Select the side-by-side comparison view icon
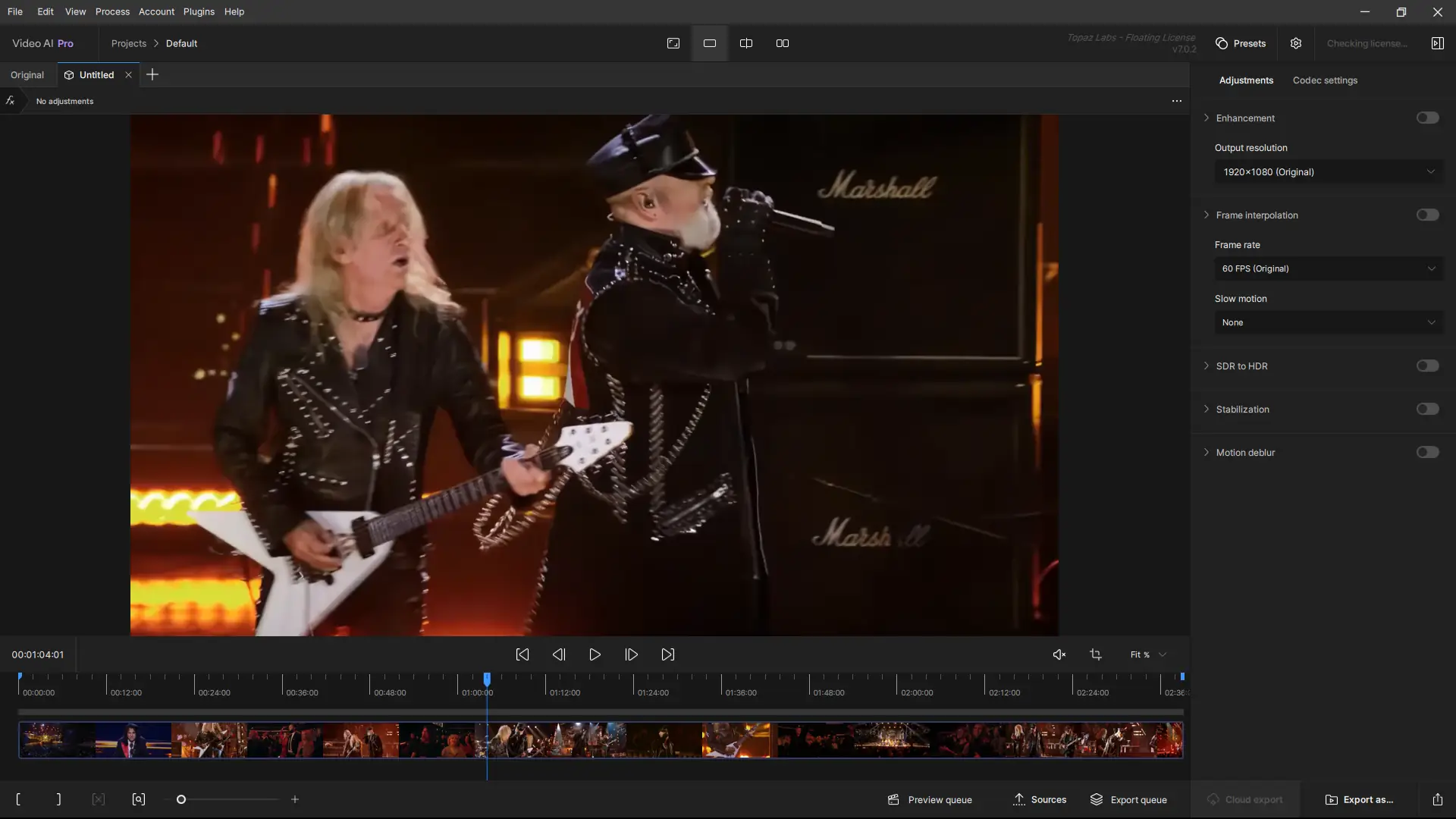 click(783, 43)
